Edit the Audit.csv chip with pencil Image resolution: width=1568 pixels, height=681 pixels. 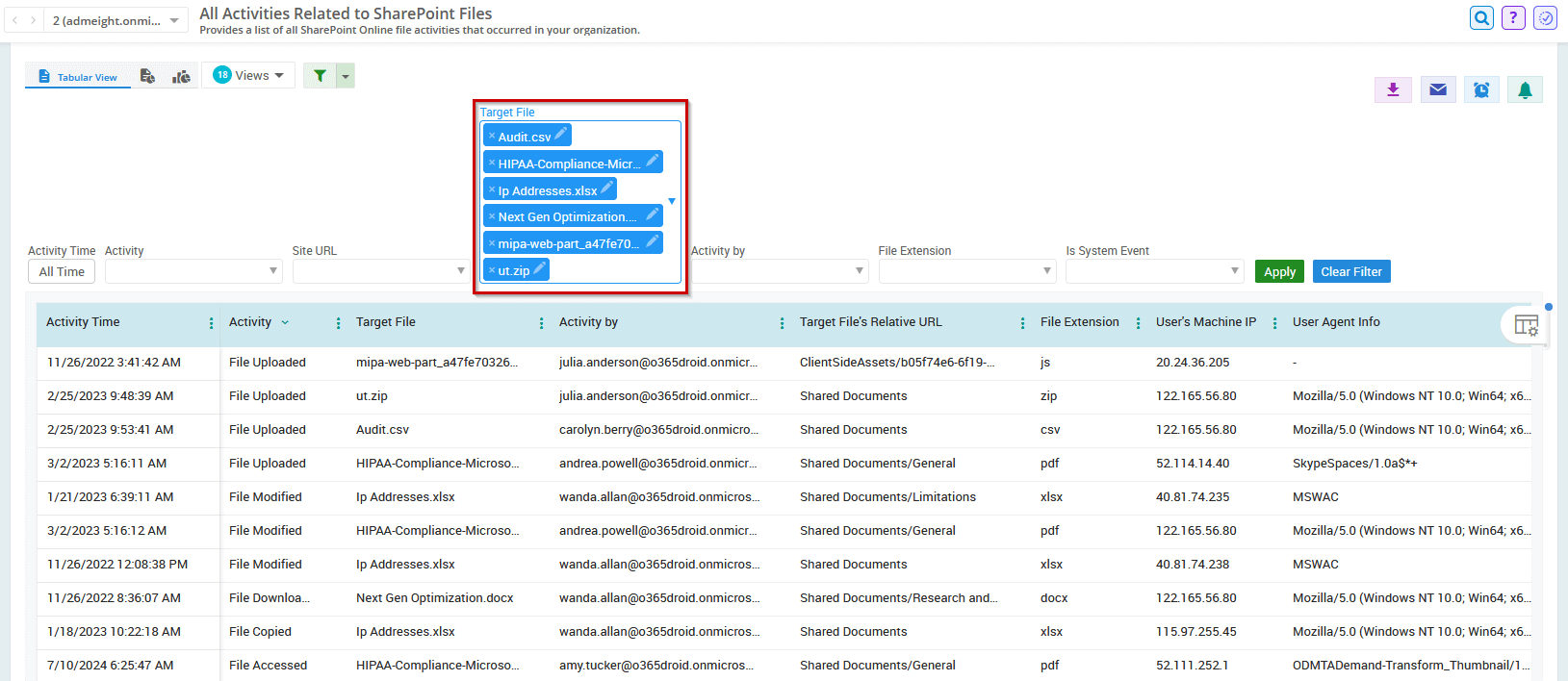(561, 134)
